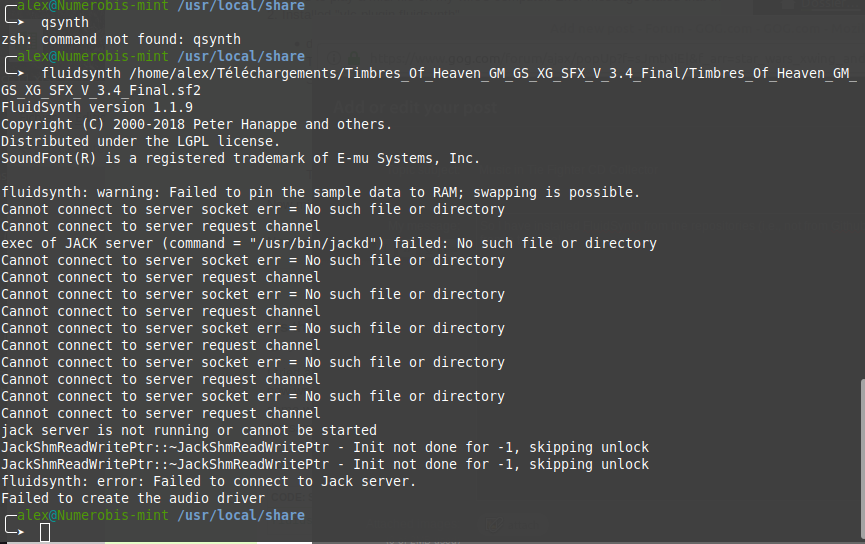Click the fluidsynth command word after the prompt
The width and height of the screenshot is (865, 544).
click(x=81, y=73)
